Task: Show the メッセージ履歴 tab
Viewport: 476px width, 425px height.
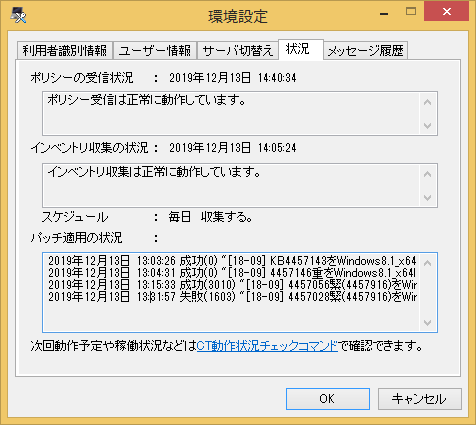Action: (x=366, y=51)
